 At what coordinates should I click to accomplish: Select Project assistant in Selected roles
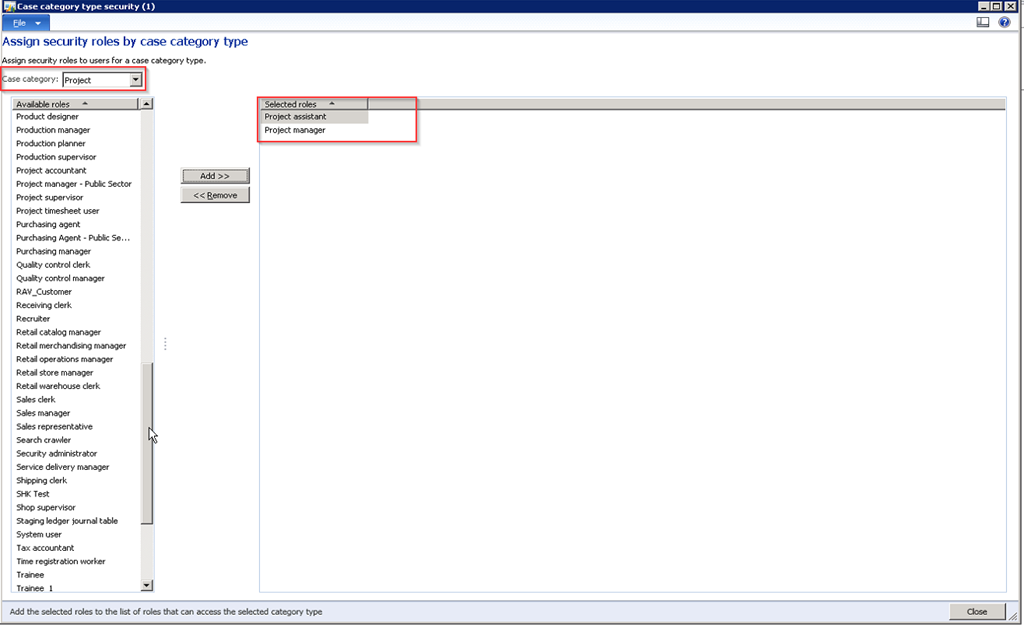pyautogui.click(x=295, y=117)
